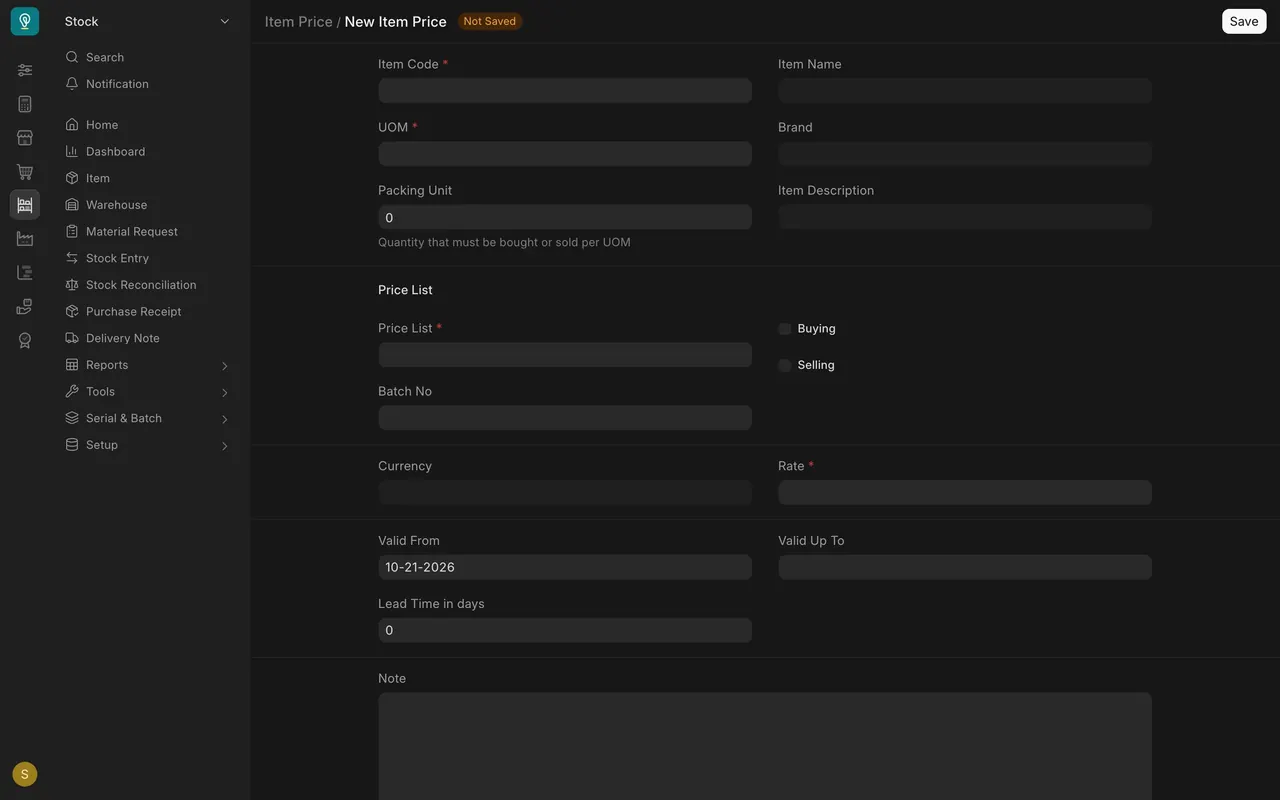
Task: Focus the Price List input
Action: point(565,355)
